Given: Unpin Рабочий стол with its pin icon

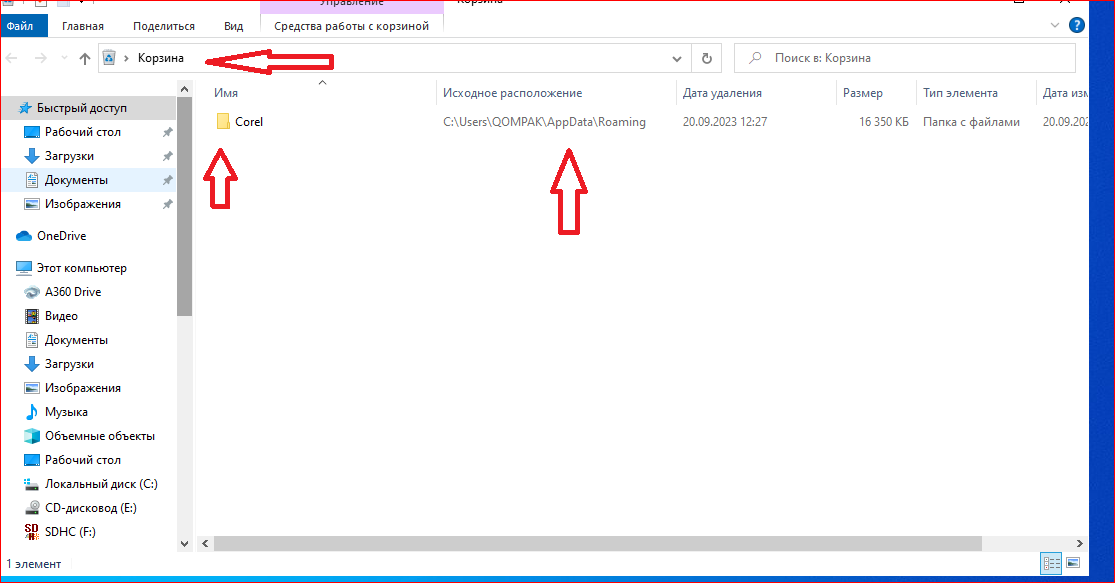Looking at the screenshot, I should [167, 132].
